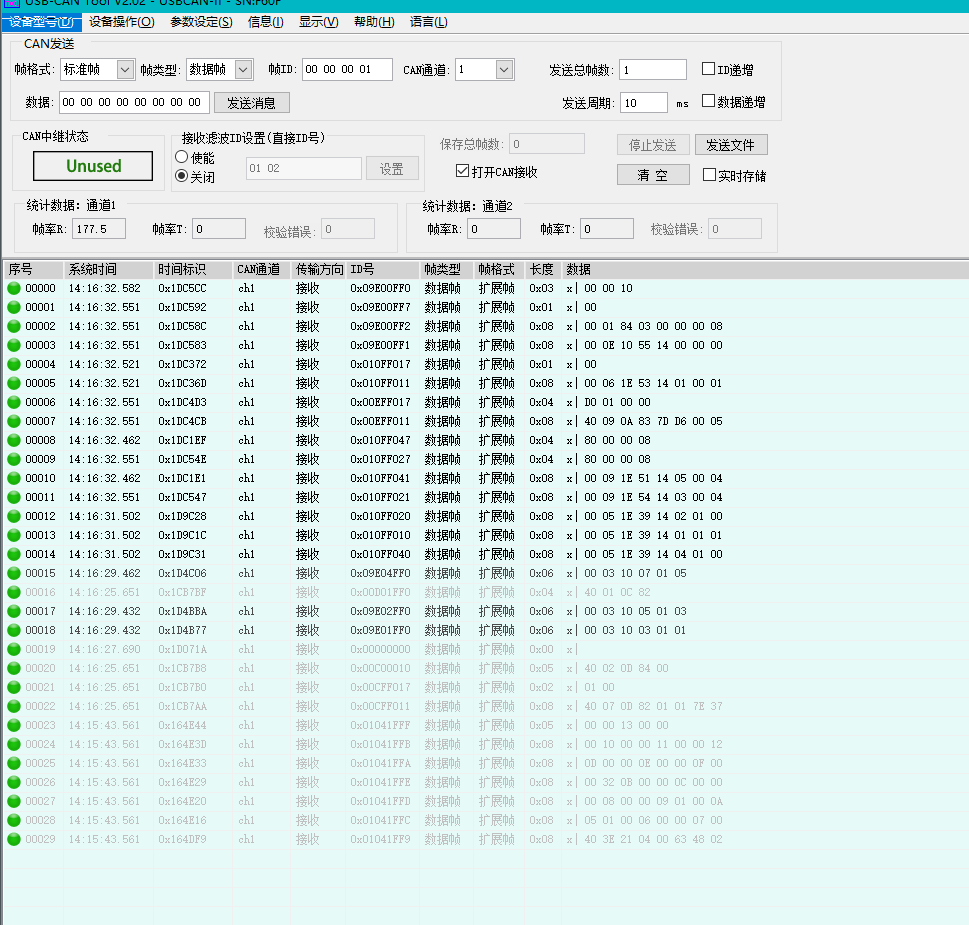Viewport: 969px width, 925px height.
Task: Click the 发送周期 input field
Action: point(643,103)
